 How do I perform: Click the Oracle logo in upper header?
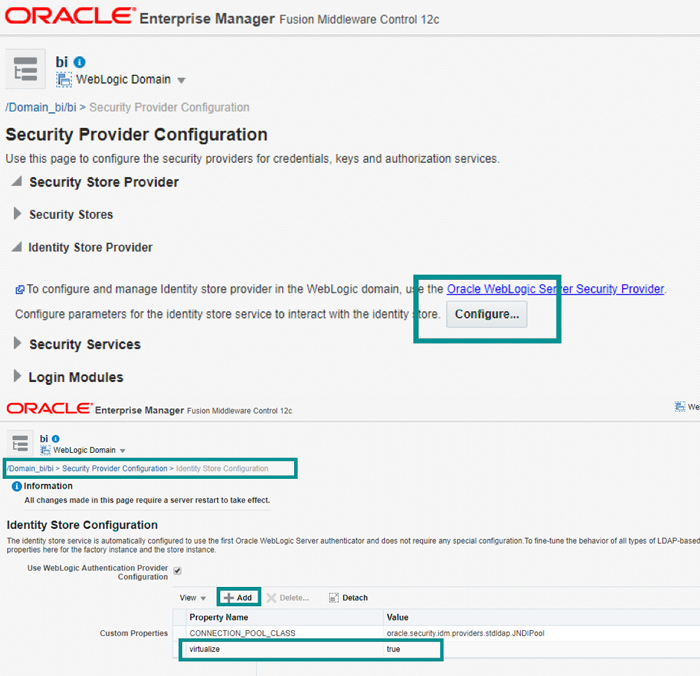coord(70,16)
